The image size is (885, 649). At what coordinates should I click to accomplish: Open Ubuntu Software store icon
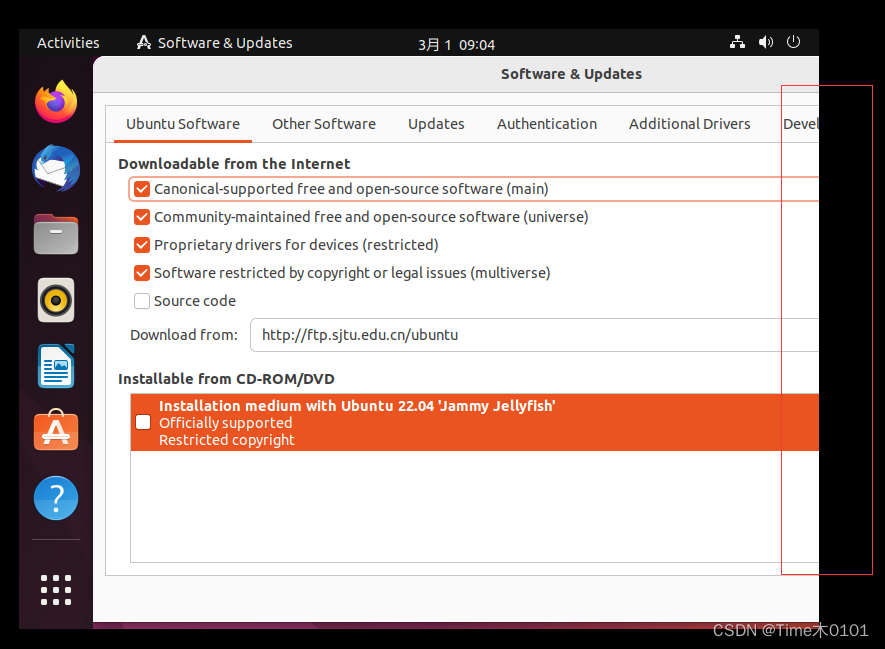point(56,430)
